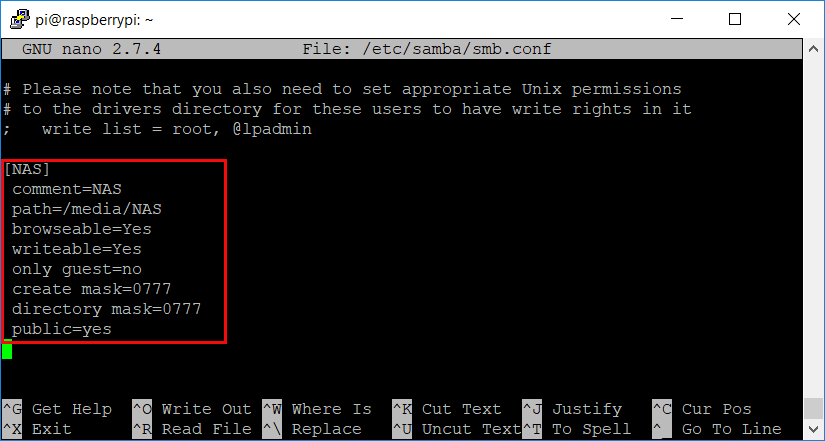Click the ^W Where Is shortcut
The image size is (825, 441).
coord(317,409)
